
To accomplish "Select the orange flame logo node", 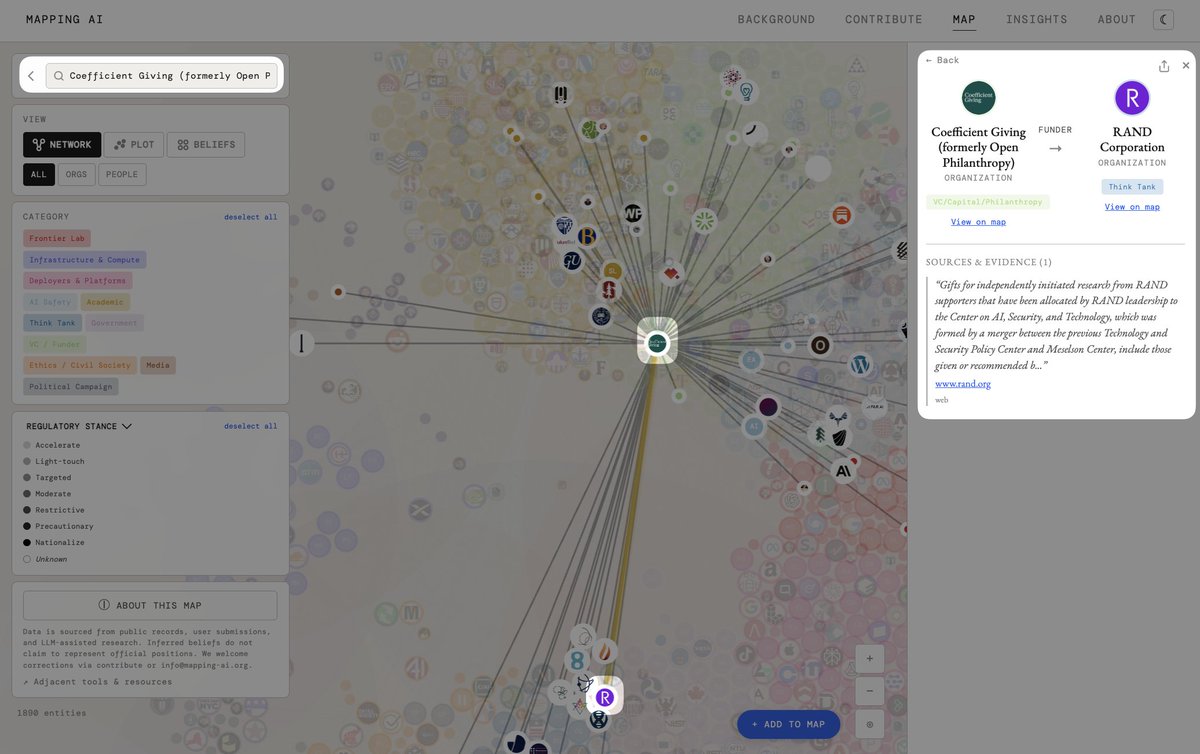I will coord(603,653).
